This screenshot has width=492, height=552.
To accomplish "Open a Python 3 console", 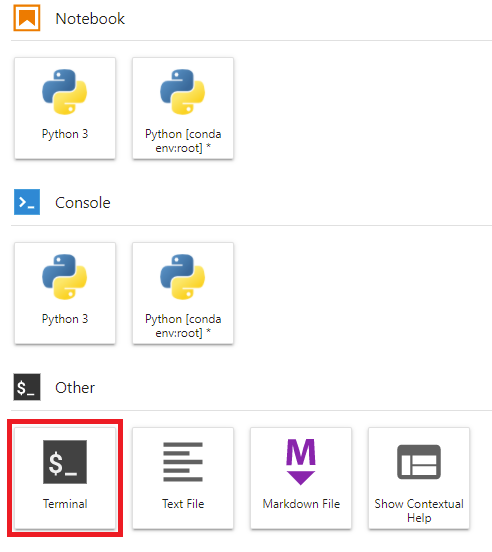I will [65, 293].
